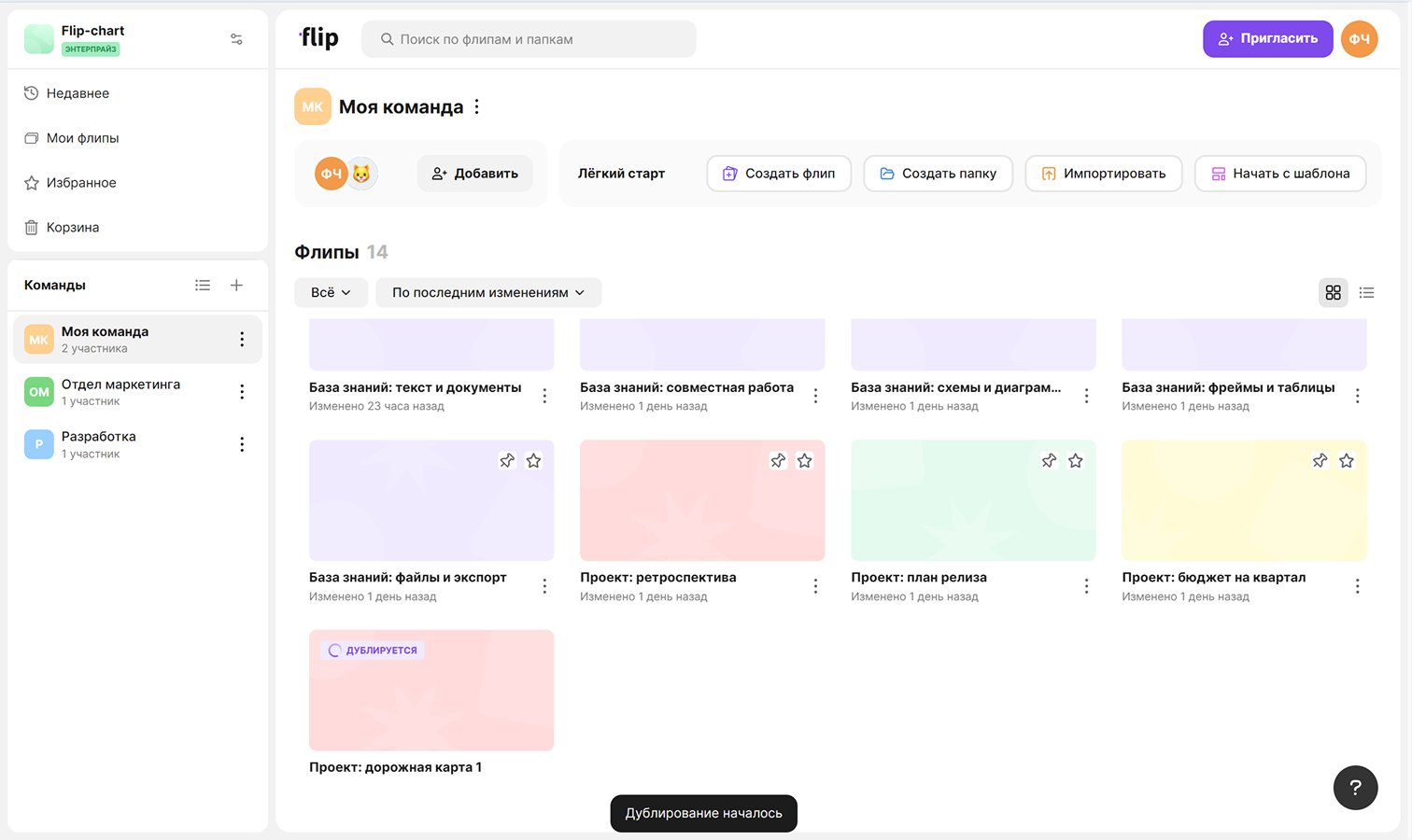Switch to grid view
Viewport: 1412px width, 840px height.
click(1333, 293)
